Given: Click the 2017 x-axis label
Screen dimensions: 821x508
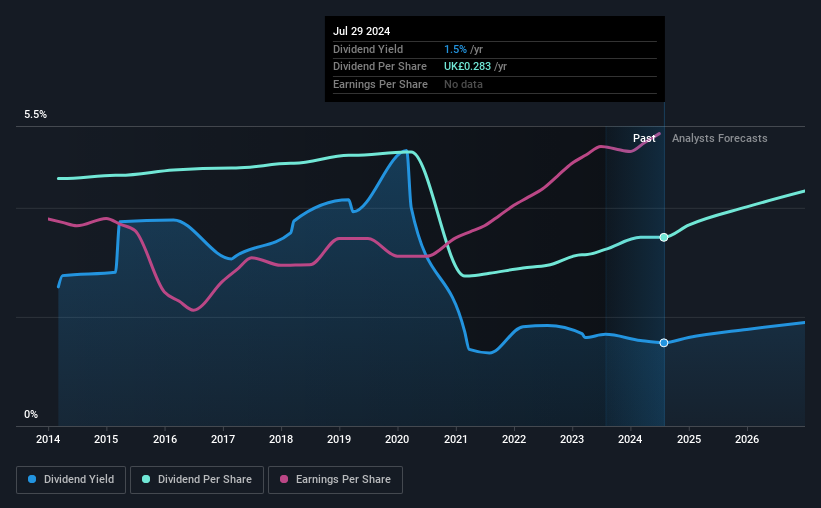Looking at the screenshot, I should [223, 439].
